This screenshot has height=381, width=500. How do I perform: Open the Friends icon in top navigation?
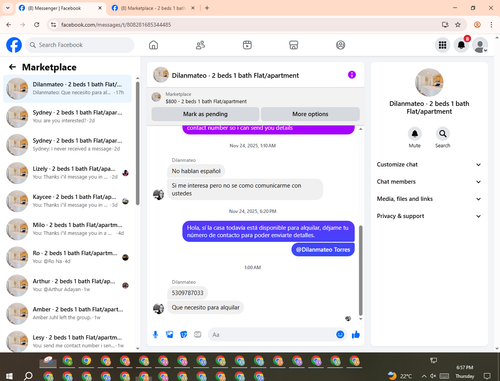coord(200,45)
